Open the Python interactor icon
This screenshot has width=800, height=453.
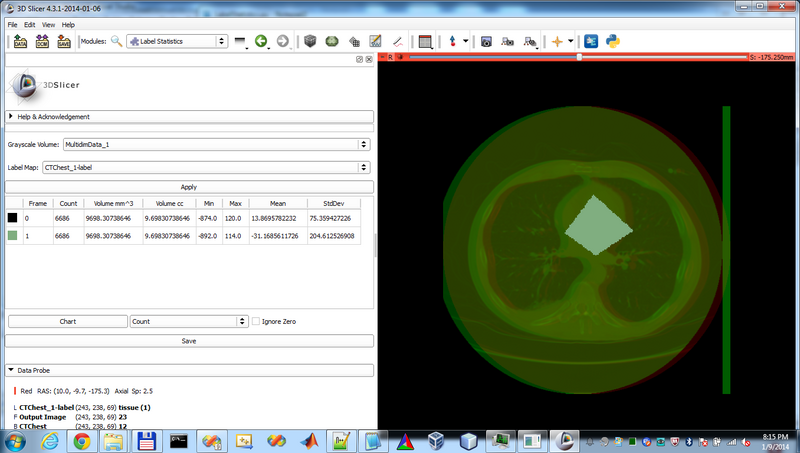click(613, 41)
